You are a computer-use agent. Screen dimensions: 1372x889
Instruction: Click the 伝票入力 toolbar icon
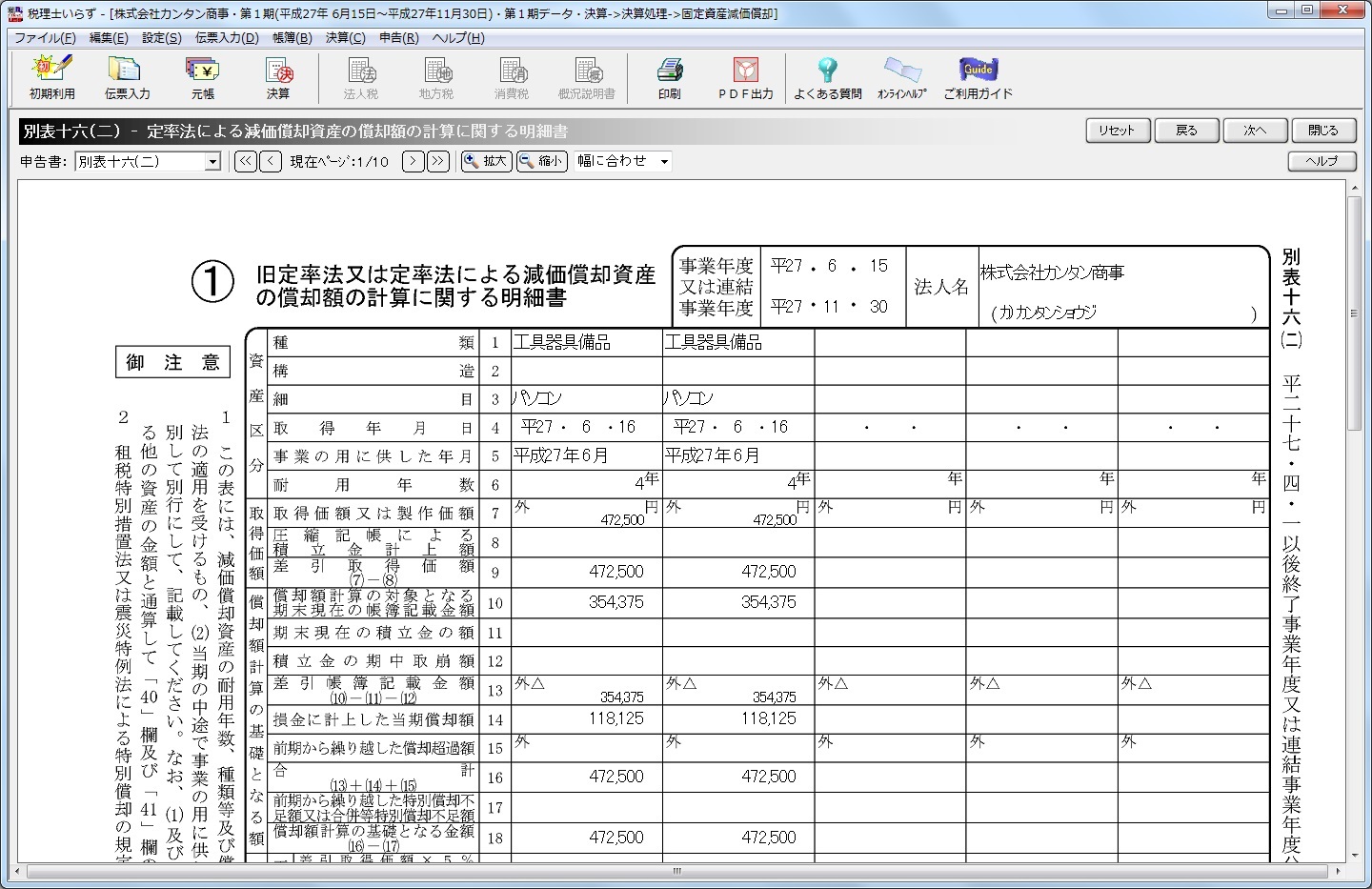click(x=127, y=77)
